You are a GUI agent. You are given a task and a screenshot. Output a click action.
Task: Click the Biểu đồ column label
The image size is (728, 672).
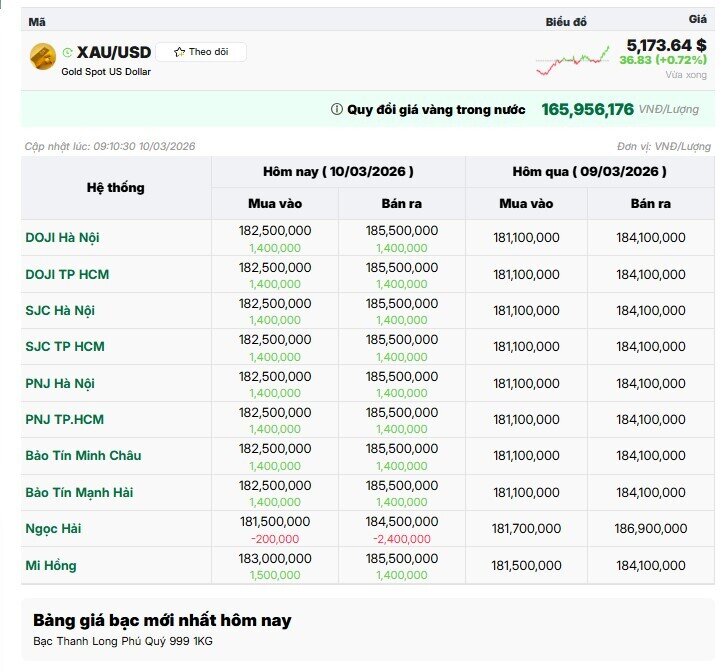566,22
